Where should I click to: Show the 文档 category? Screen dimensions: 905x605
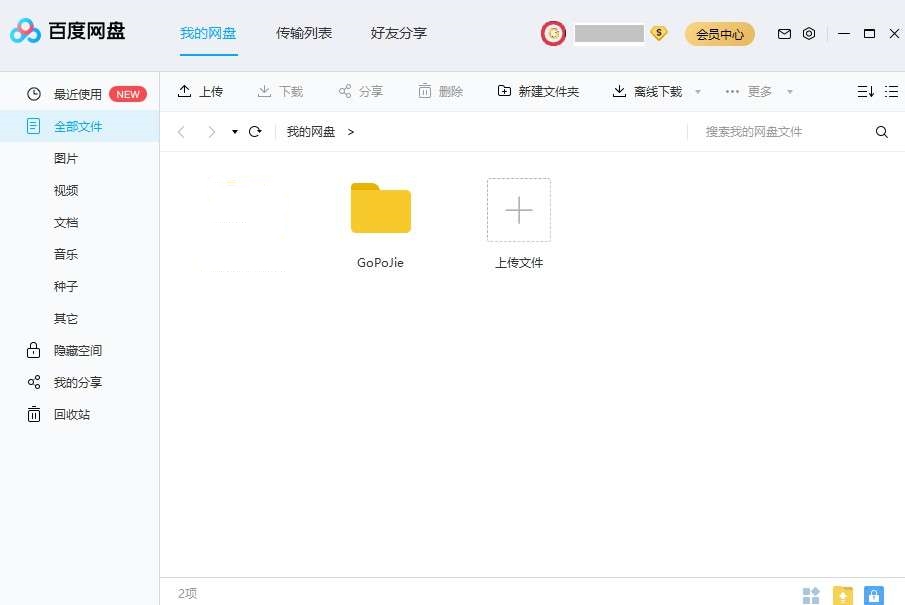(x=66, y=222)
